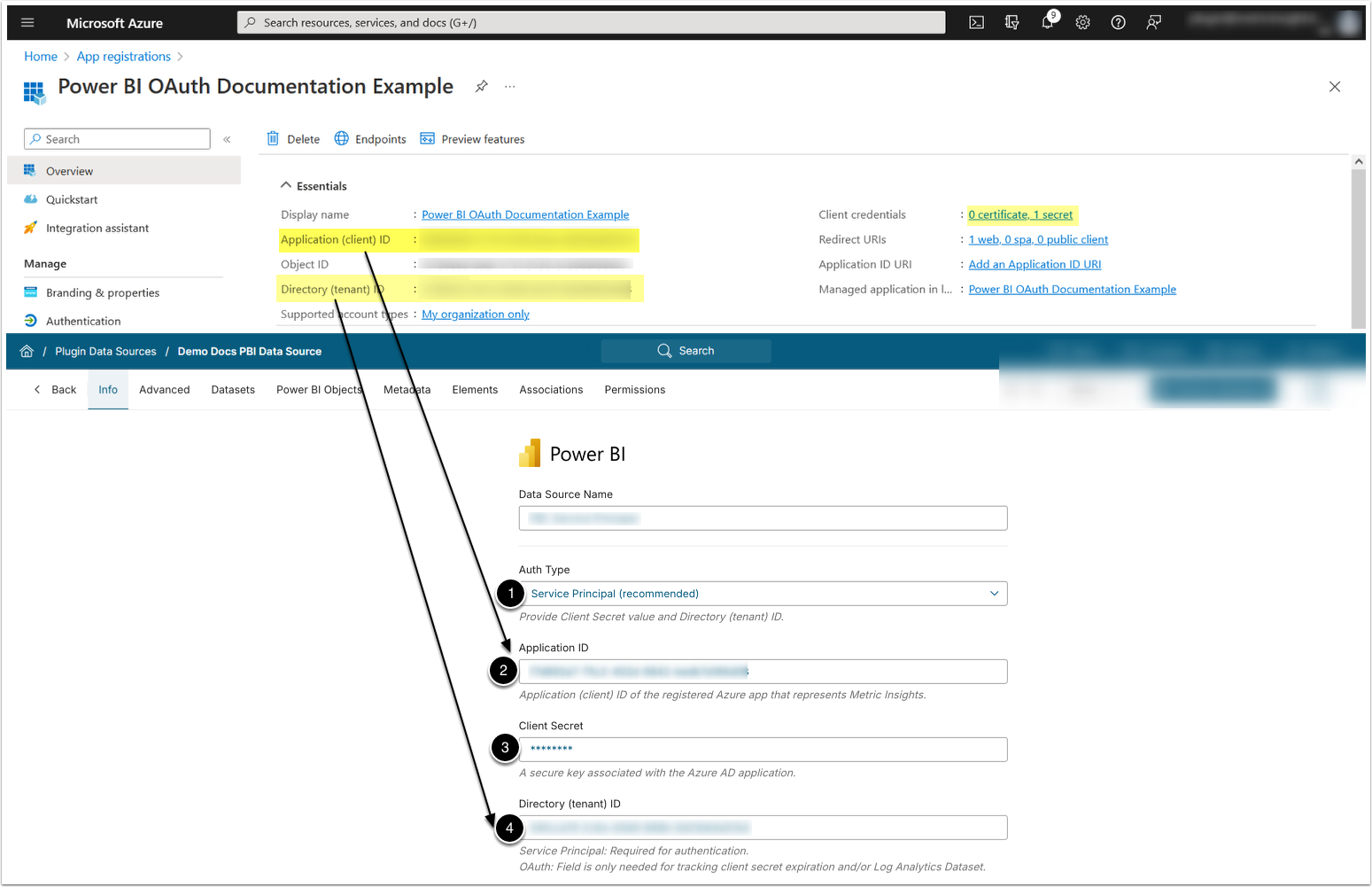Switch to the Elements tab

click(x=475, y=390)
